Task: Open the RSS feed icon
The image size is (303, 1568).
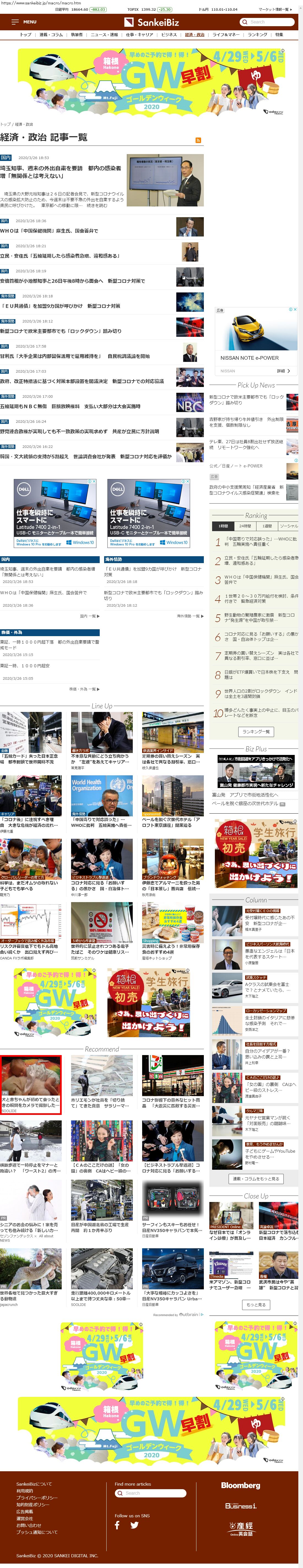Action: coord(198,141)
